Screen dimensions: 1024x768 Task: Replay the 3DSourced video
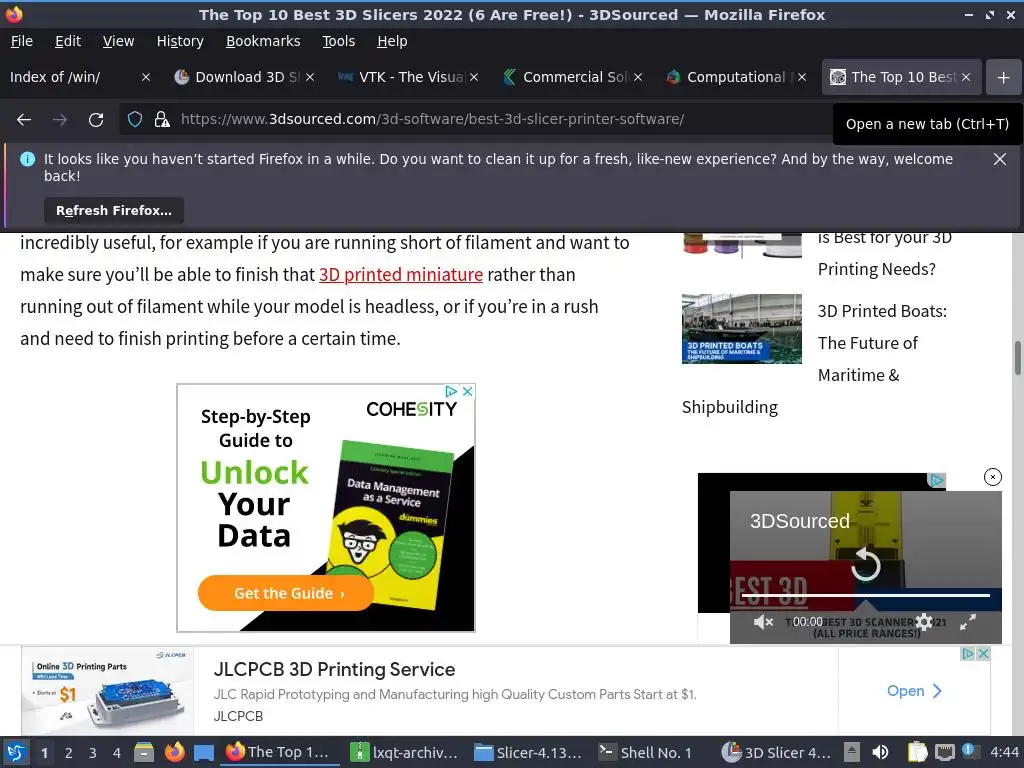point(865,565)
